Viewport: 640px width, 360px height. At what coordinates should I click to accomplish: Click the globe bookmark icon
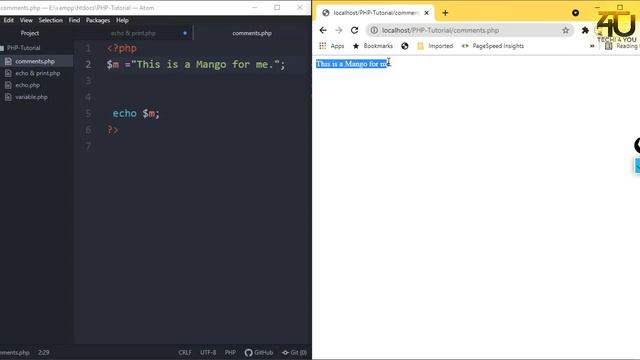[x=404, y=46]
